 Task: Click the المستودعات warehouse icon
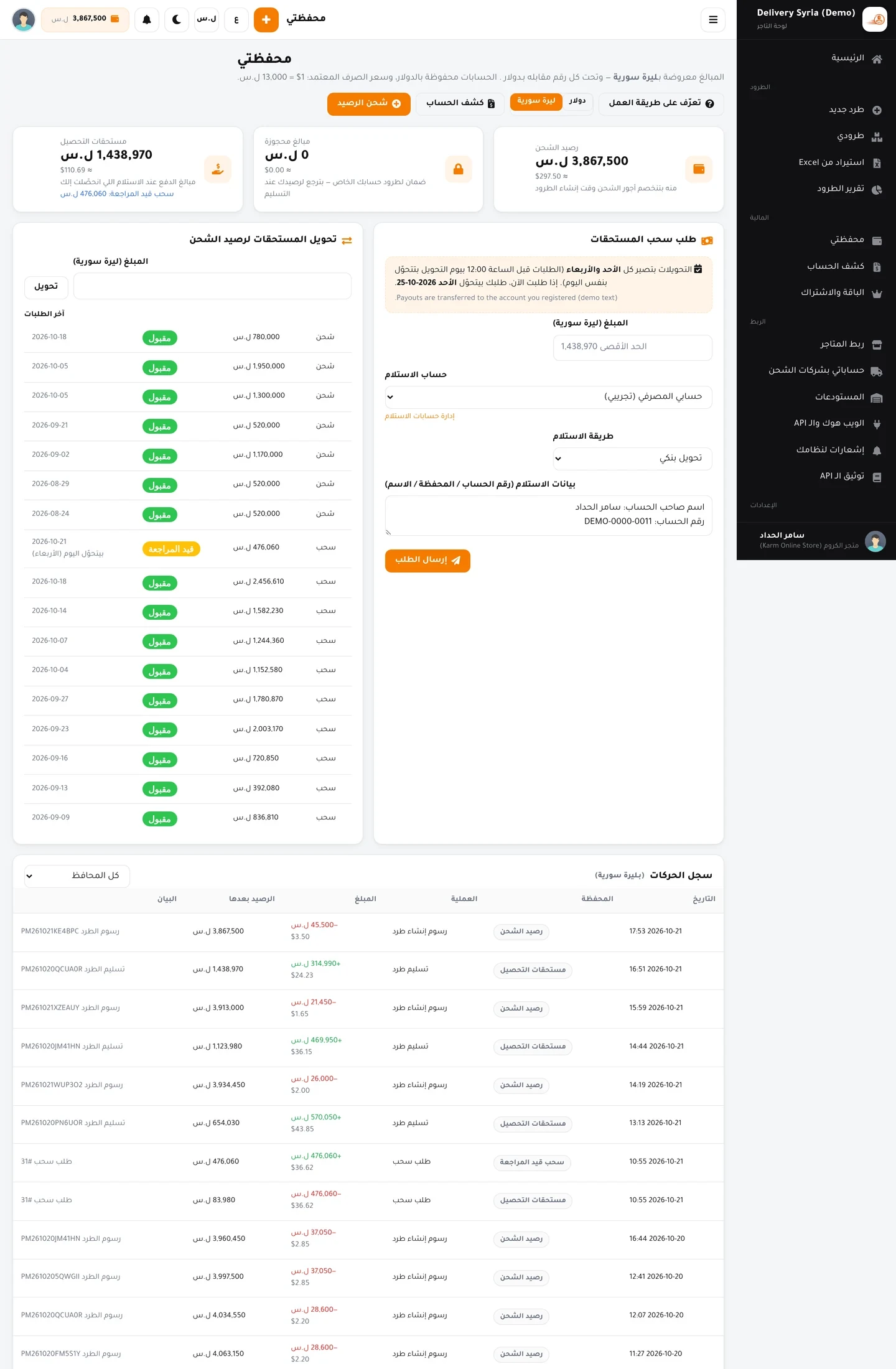[877, 398]
